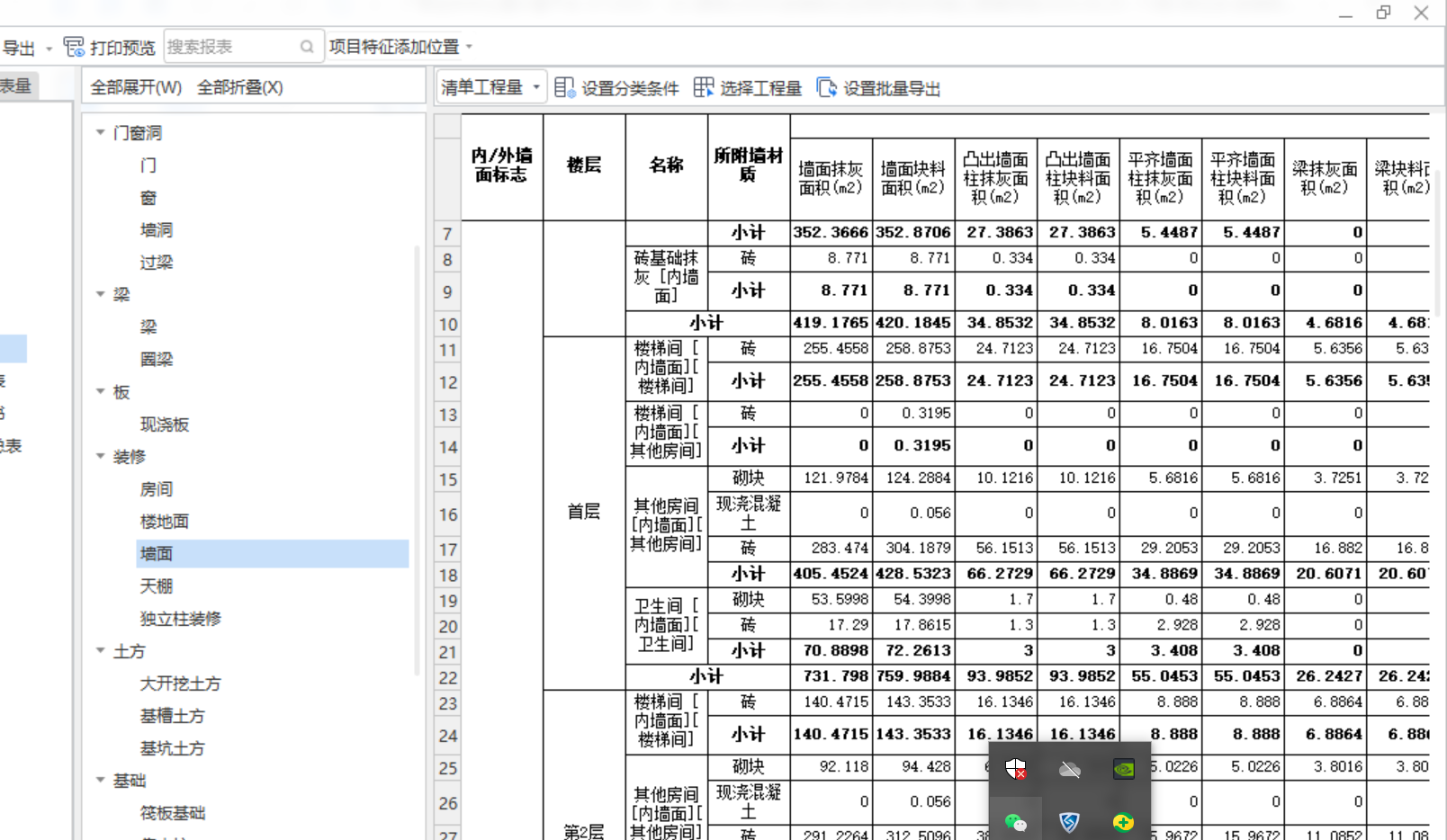Collapse the 装修 tree group
This screenshot has width=1447, height=840.
101,456
